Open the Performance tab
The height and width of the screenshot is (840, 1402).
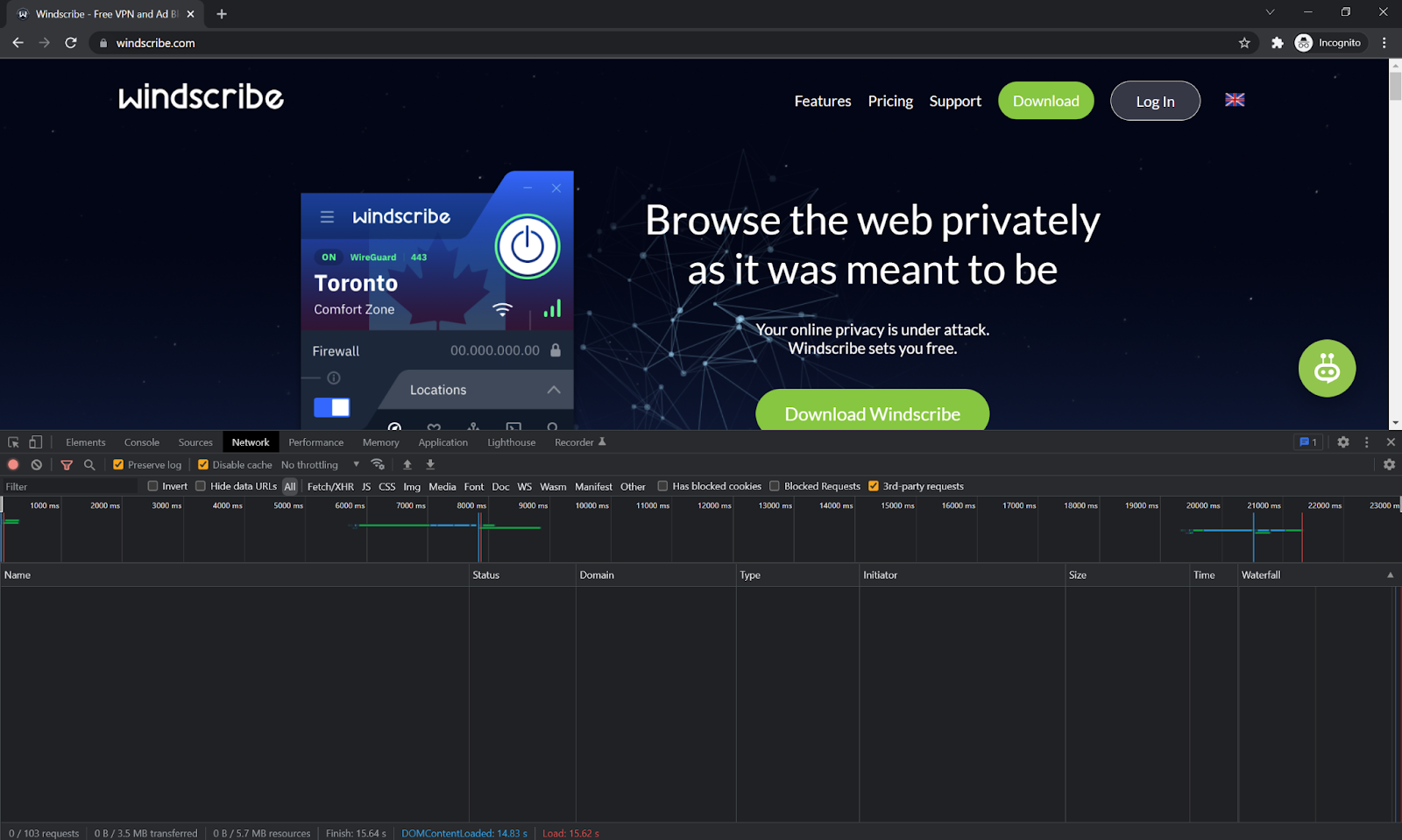coord(316,442)
